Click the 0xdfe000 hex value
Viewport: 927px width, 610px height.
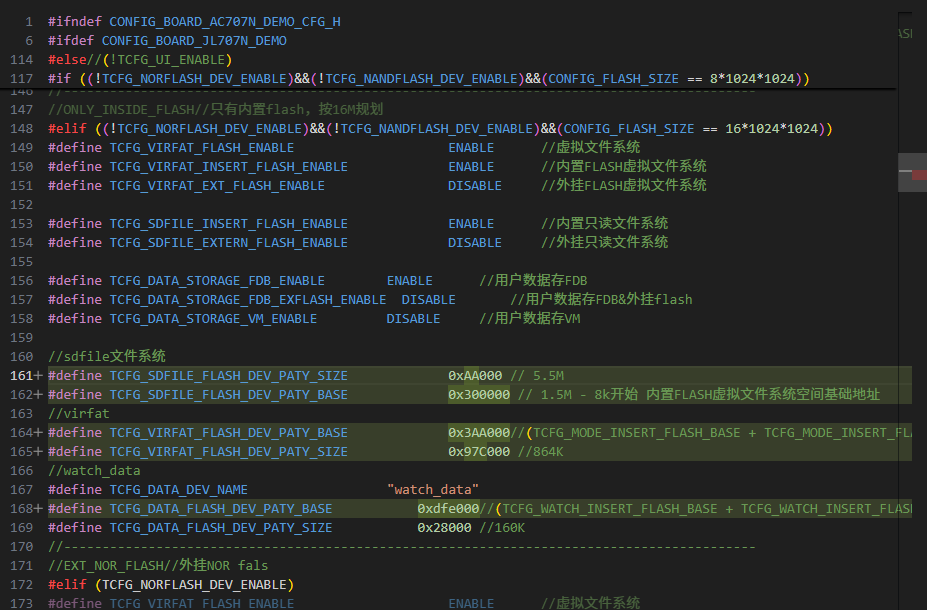pos(448,508)
